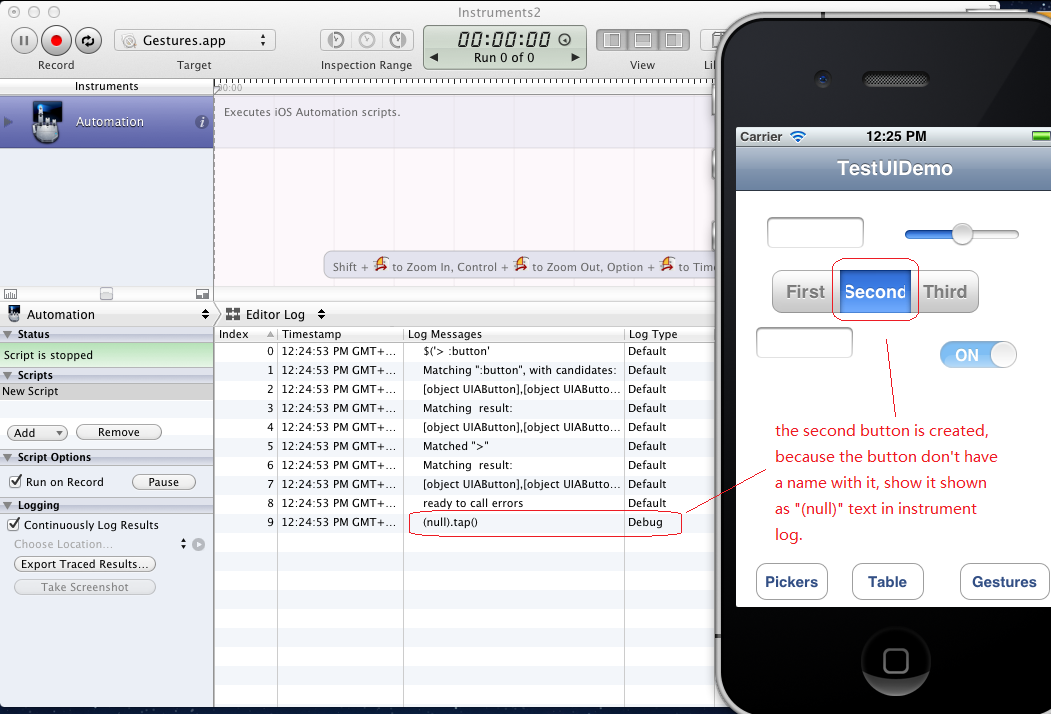Viewport: 1051px width, 714px height.
Task: Click the bar-graph icon below Instruments list
Action: click(x=11, y=294)
